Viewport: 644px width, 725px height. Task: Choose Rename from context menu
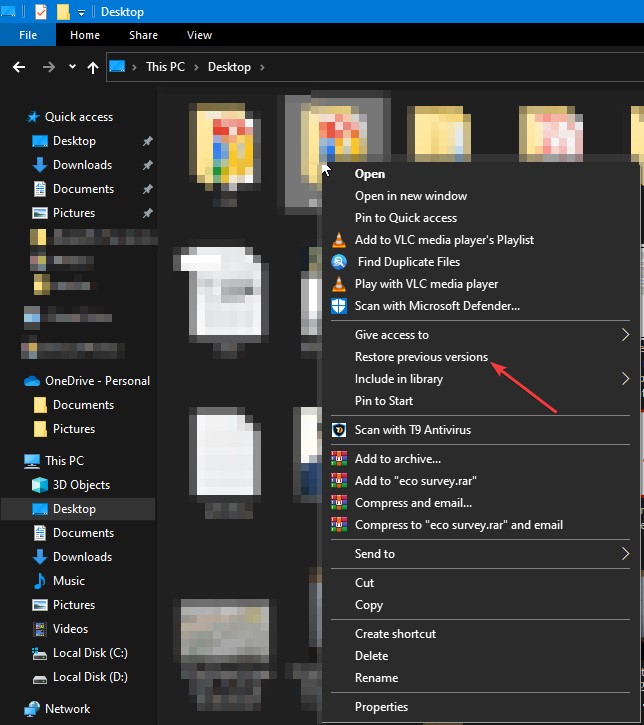(376, 678)
